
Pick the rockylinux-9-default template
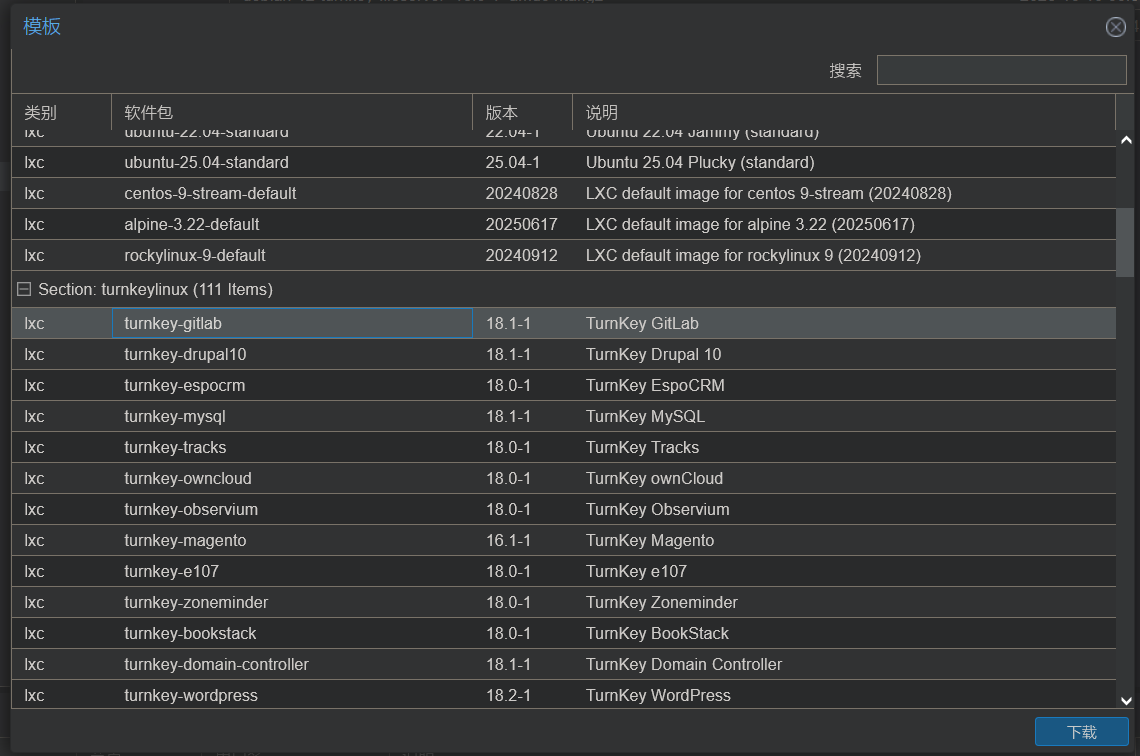[195, 255]
